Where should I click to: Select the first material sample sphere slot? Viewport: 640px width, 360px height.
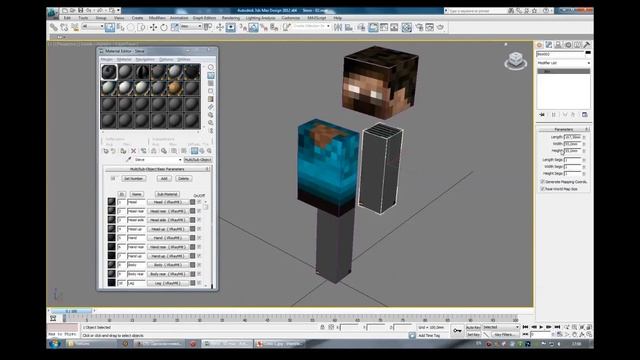pyautogui.click(x=109, y=72)
